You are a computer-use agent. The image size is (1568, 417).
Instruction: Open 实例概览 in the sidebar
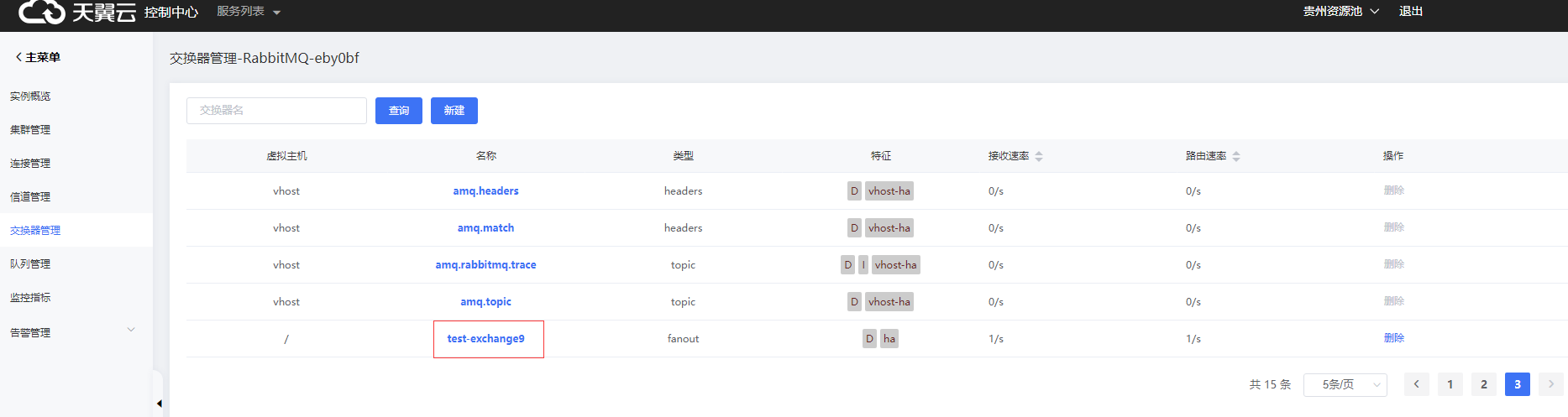tap(30, 96)
